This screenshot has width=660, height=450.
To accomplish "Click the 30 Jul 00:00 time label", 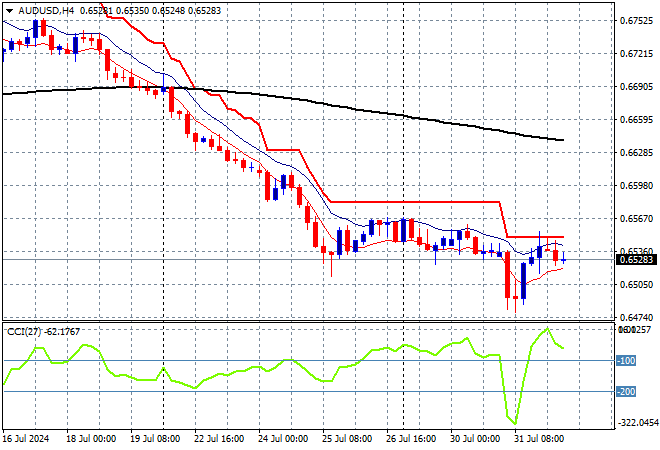I will coord(475,439).
